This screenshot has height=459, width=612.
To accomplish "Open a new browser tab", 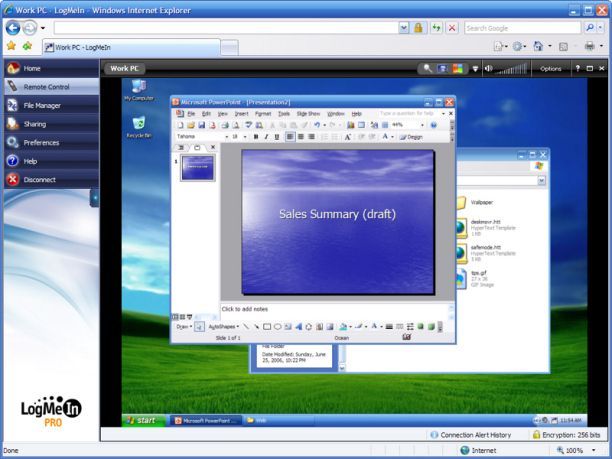I will pyautogui.click(x=230, y=48).
